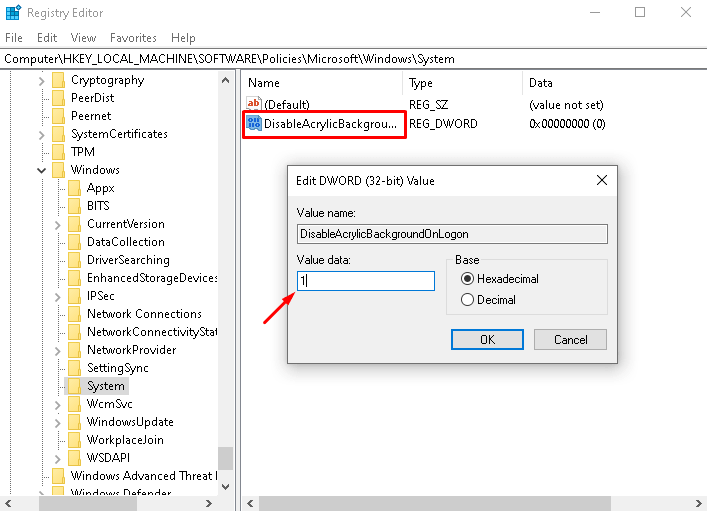
Task: Click the (Default) string value icon
Action: tap(254, 104)
